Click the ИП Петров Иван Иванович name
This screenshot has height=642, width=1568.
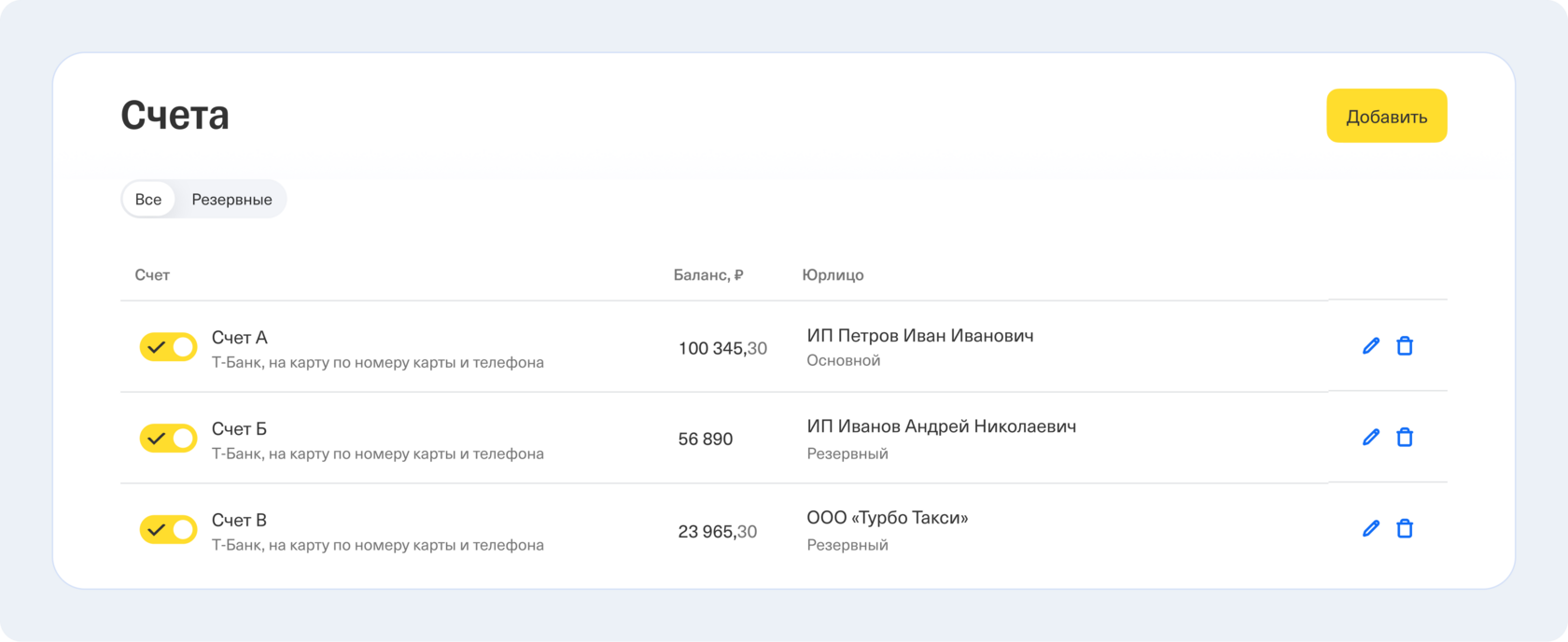pyautogui.click(x=919, y=336)
